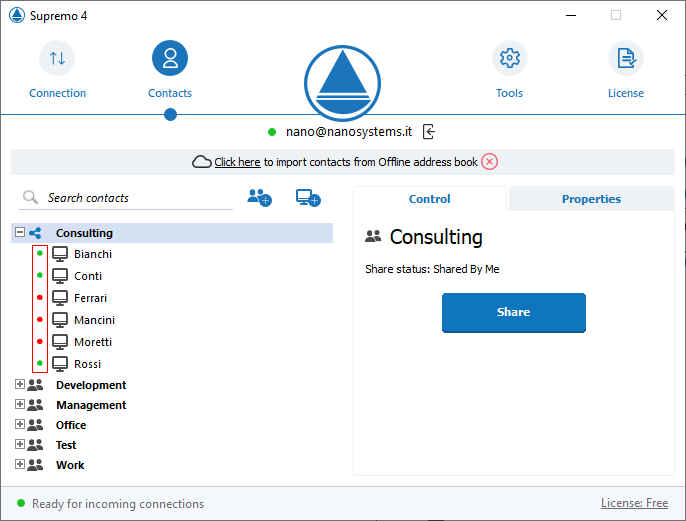The image size is (686, 521).
Task: Click the nano@nanosystems.it account text
Action: 349,131
